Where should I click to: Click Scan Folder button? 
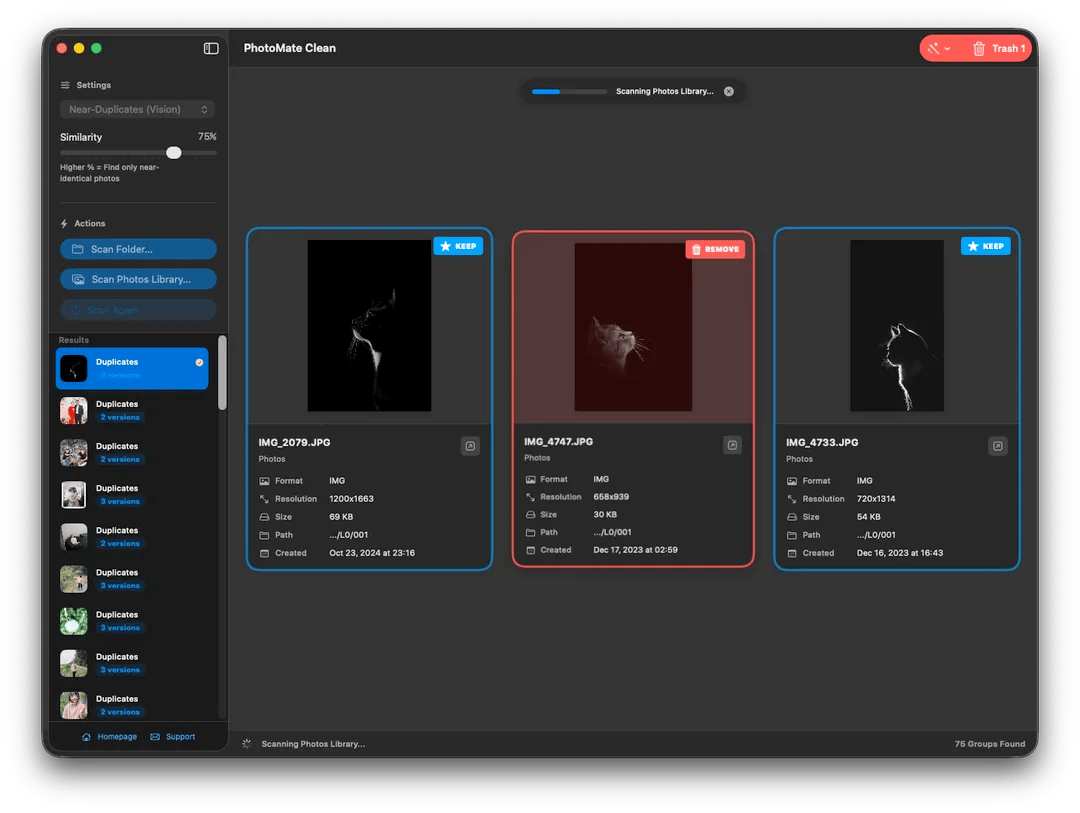[138, 249]
